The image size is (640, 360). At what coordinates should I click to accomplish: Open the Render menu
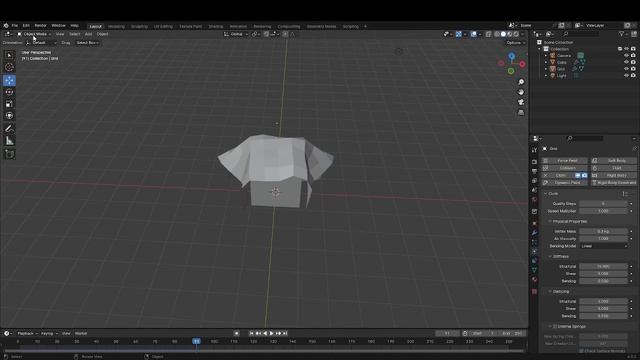tap(40, 25)
